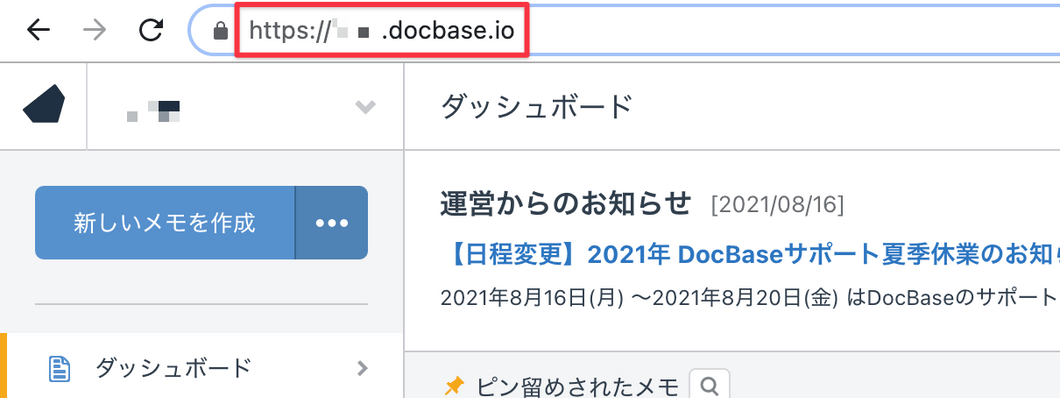This screenshot has height=398, width=1060.
Task: Reload the page with the refresh icon
Action: point(151,30)
